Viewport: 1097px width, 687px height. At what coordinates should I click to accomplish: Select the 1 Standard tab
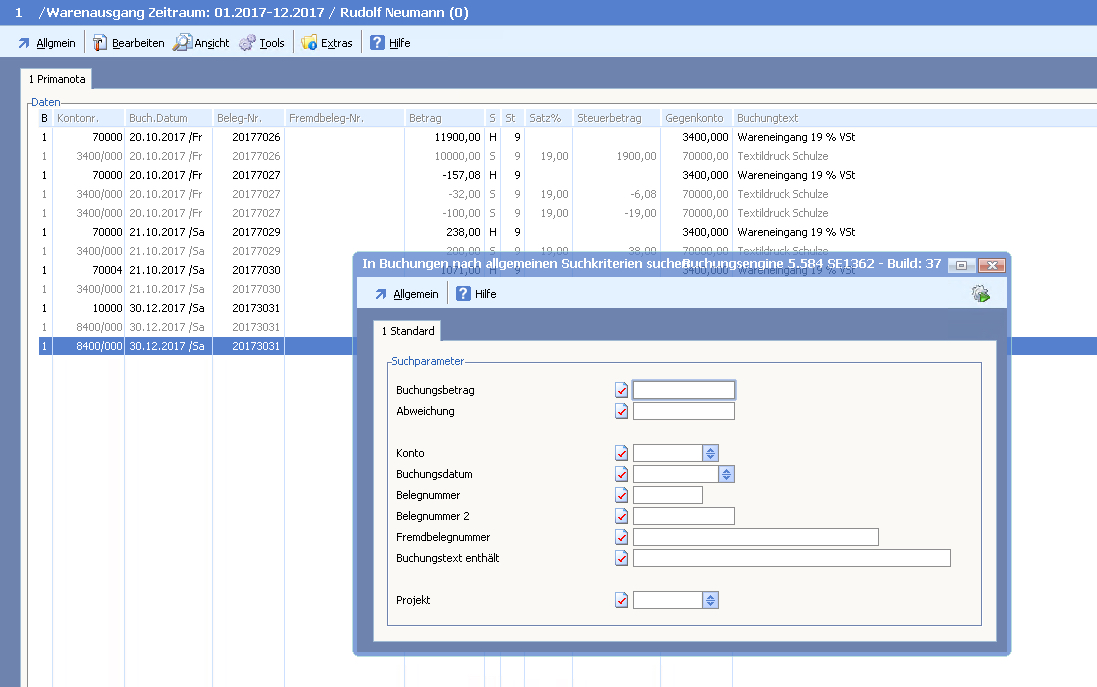pyautogui.click(x=407, y=330)
